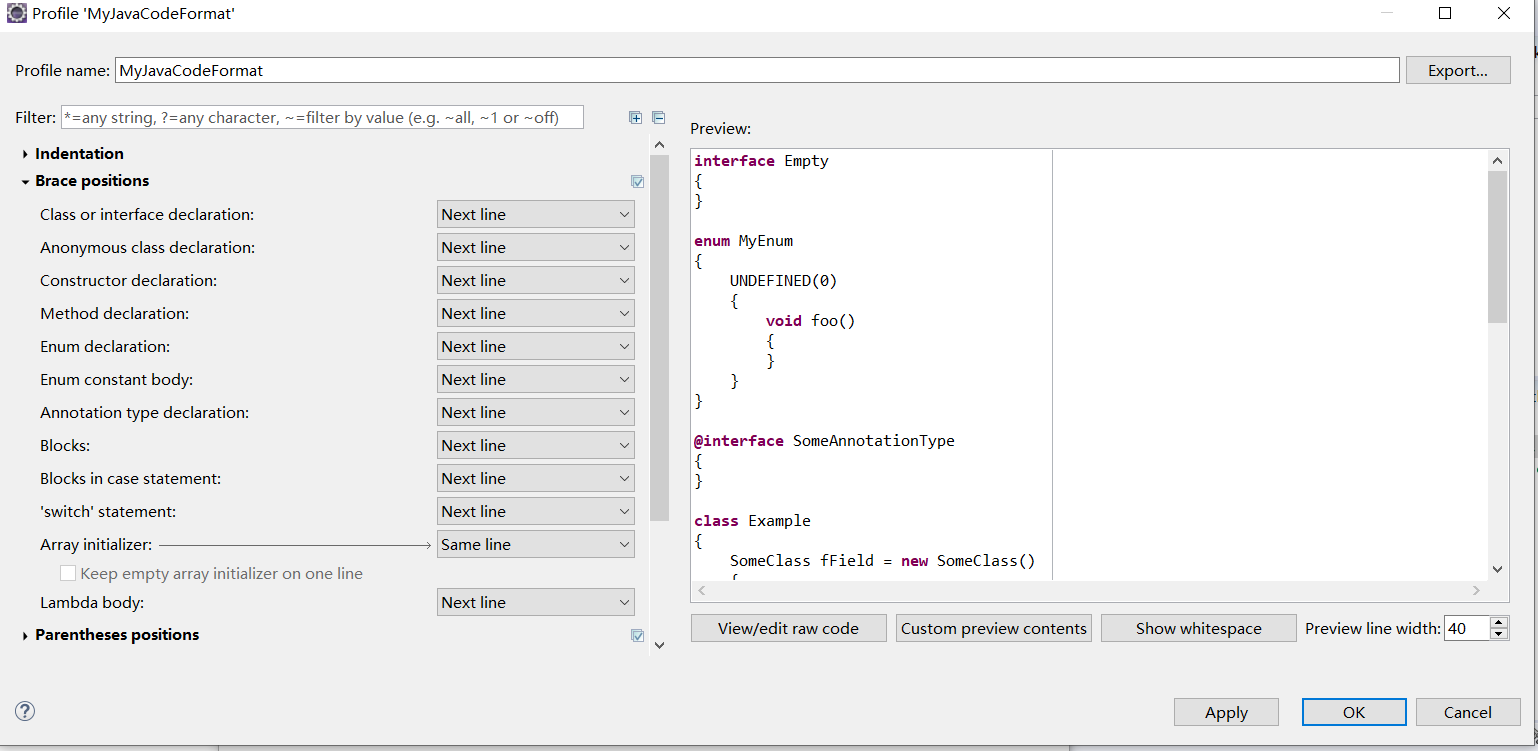Open the Blocks brace position dropdown
Screen dimensions: 1538x751
pos(535,445)
